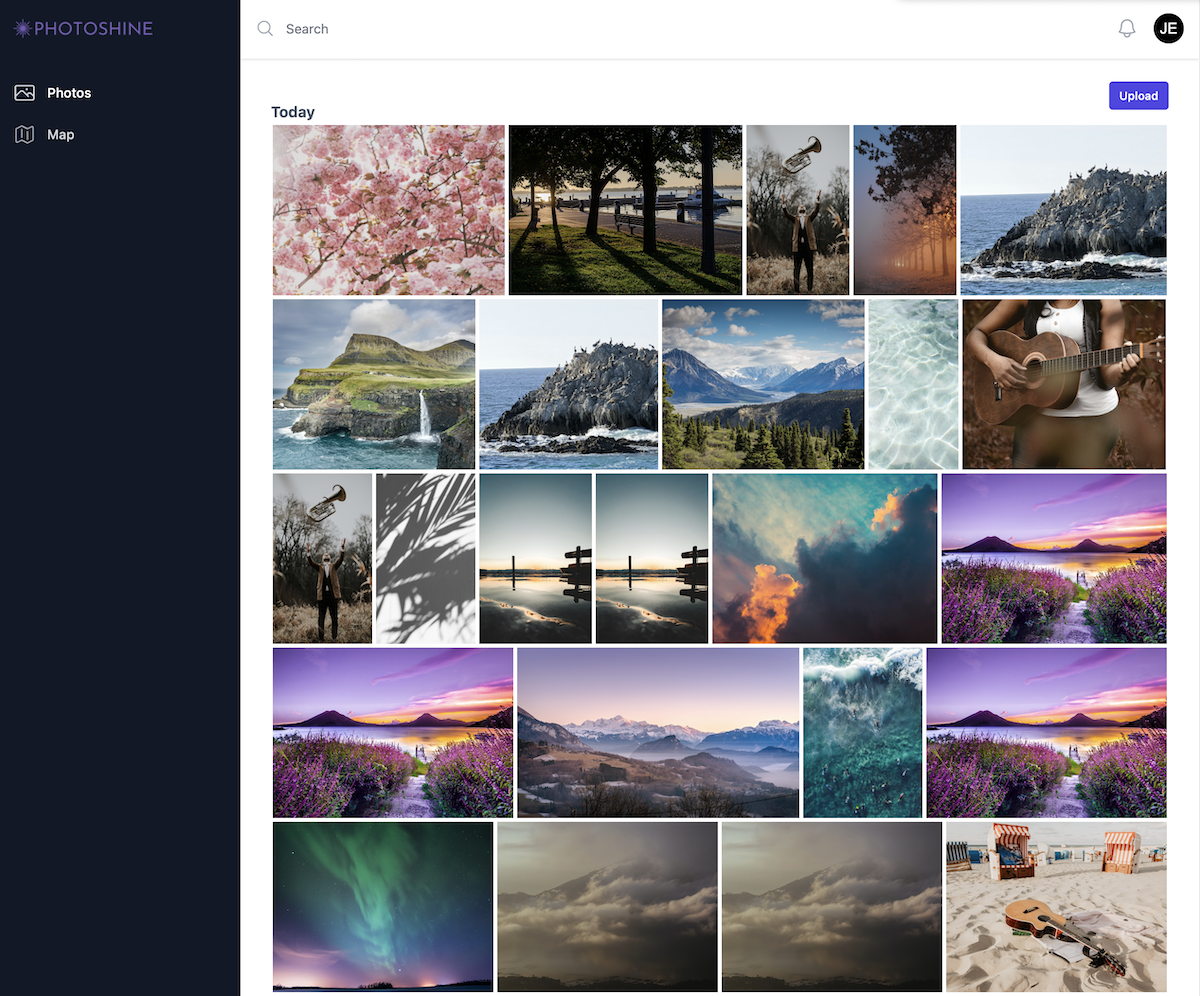Open the mountains with pine trees photo

click(763, 384)
